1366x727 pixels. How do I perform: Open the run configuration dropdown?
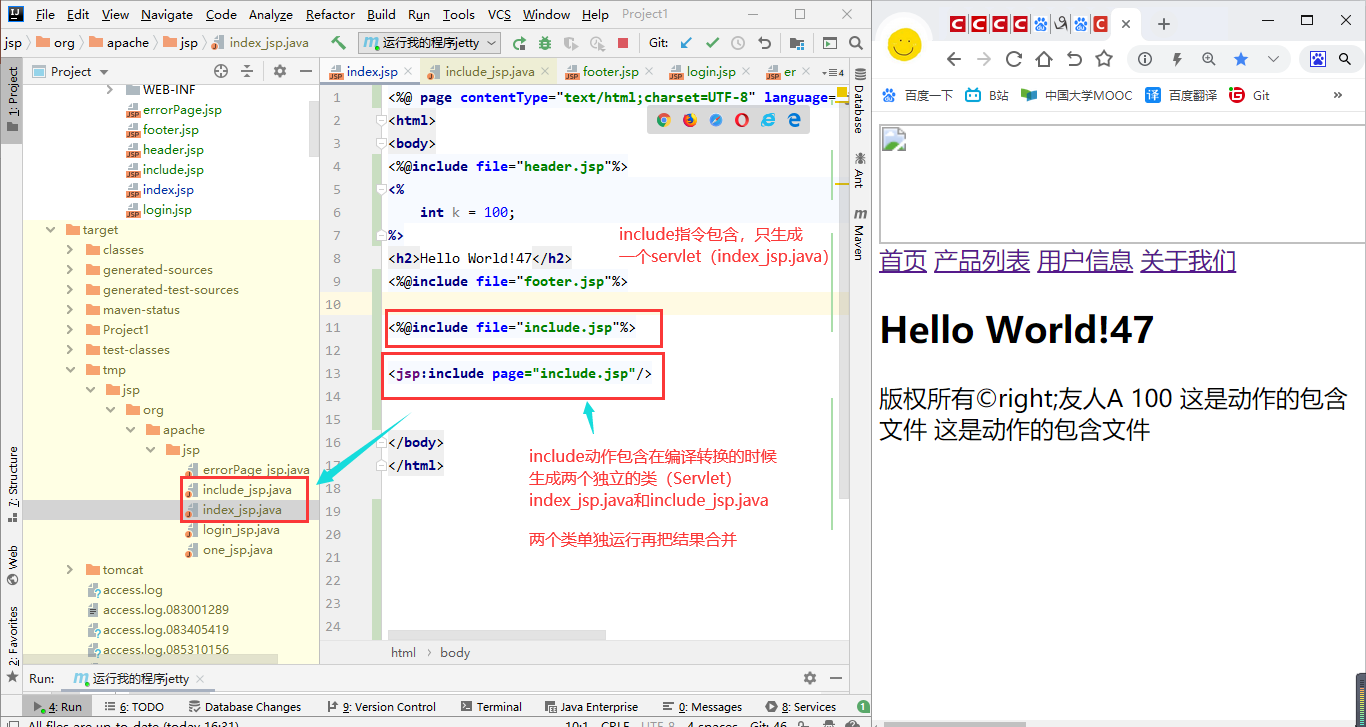[x=487, y=42]
